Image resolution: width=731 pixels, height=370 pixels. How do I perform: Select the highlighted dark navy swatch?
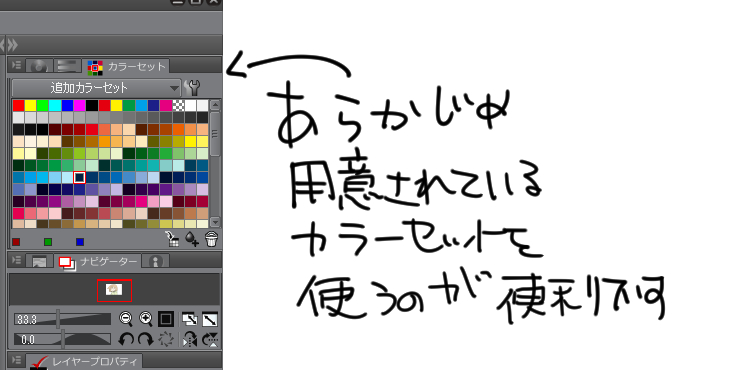79,178
